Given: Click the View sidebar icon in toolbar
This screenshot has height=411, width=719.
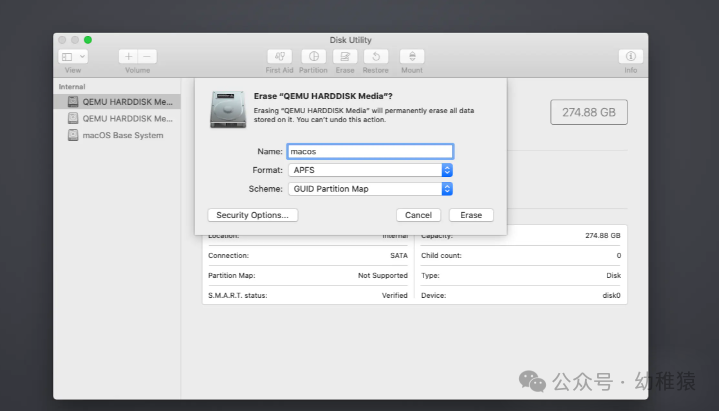Looking at the screenshot, I should (67, 57).
